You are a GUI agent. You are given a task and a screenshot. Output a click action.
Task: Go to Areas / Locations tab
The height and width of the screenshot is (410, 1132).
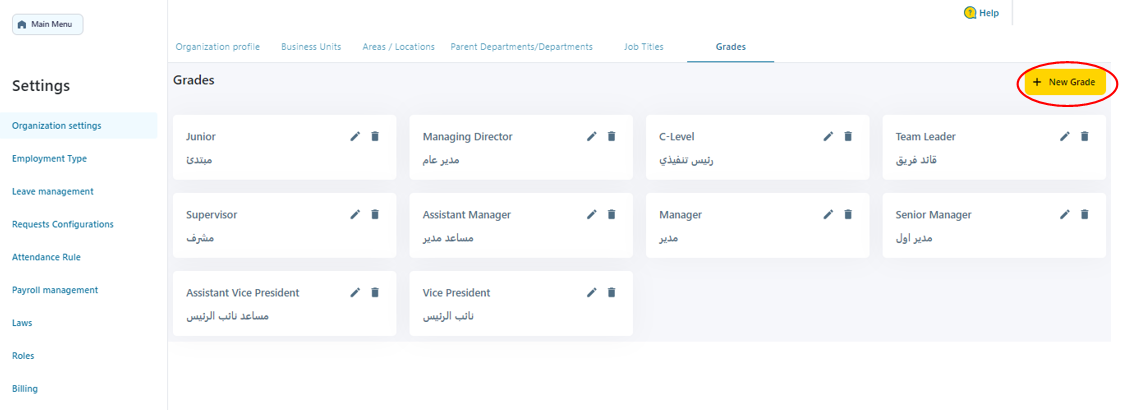coord(398,47)
